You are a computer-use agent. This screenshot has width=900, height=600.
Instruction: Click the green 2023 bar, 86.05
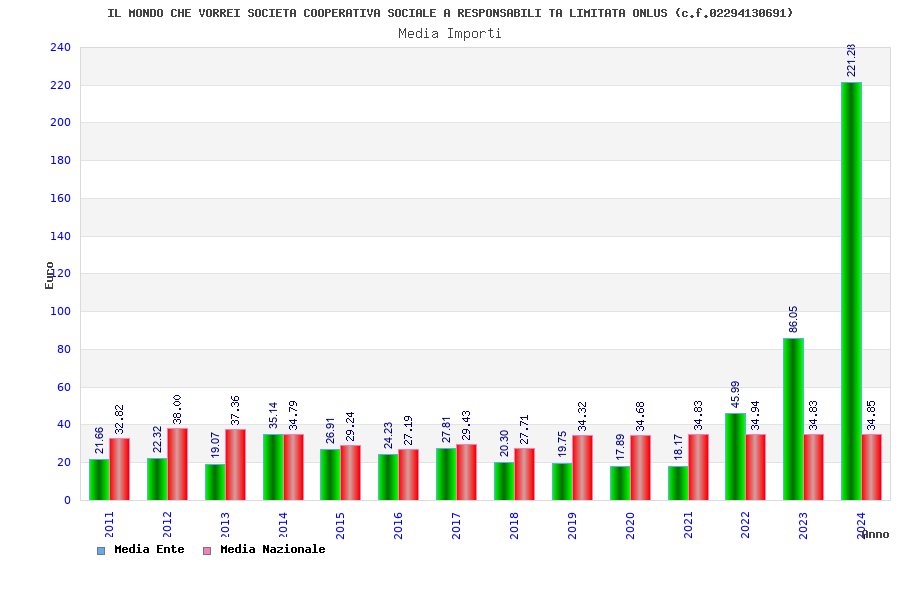pos(793,419)
